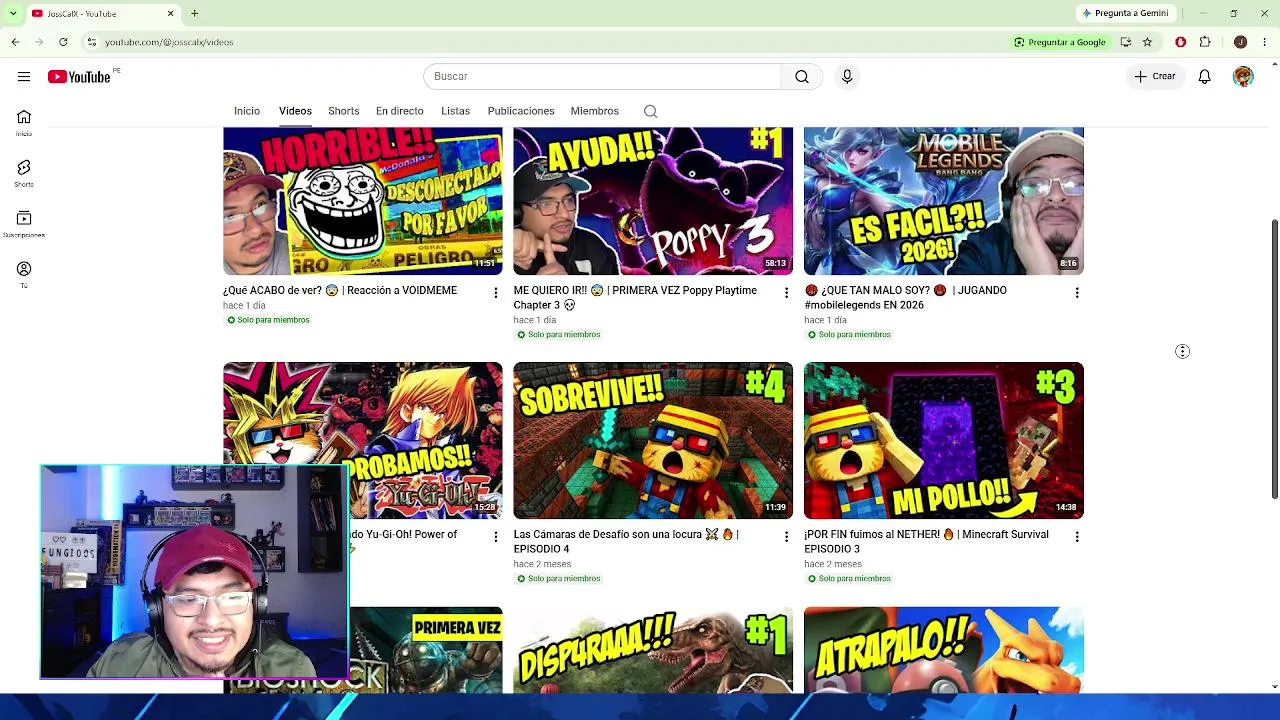The height and width of the screenshot is (720, 1280).
Task: Open the red extension icon in toolbar
Action: click(x=1181, y=42)
